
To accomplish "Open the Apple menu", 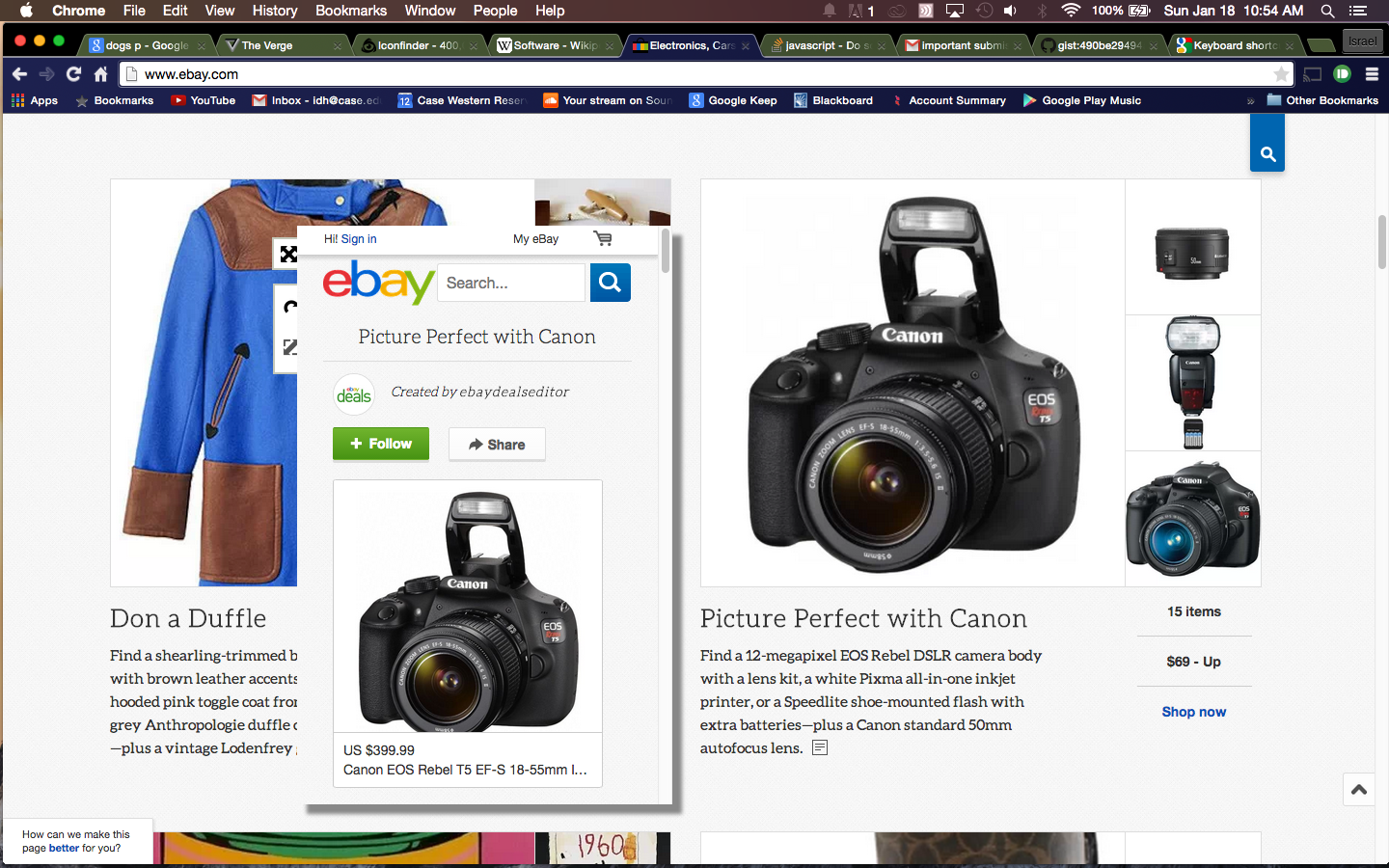I will coord(26,11).
